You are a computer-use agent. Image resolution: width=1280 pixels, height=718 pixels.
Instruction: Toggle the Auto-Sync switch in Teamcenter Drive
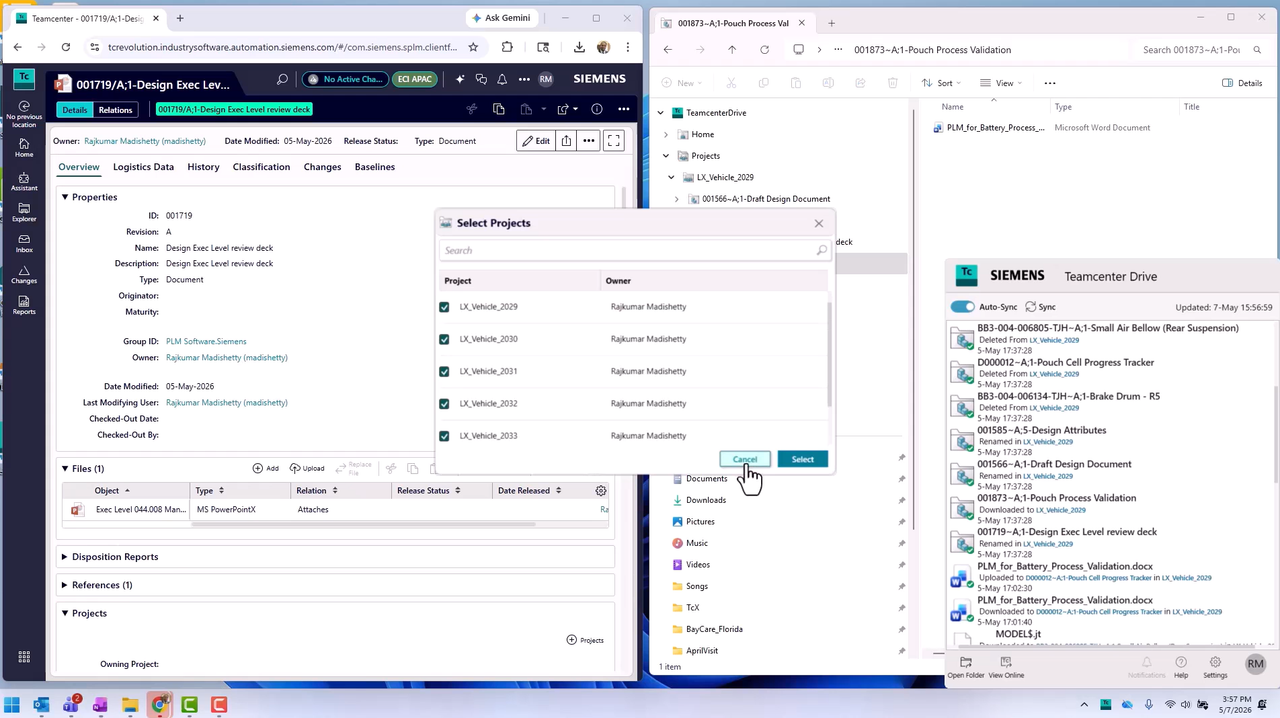pos(962,307)
